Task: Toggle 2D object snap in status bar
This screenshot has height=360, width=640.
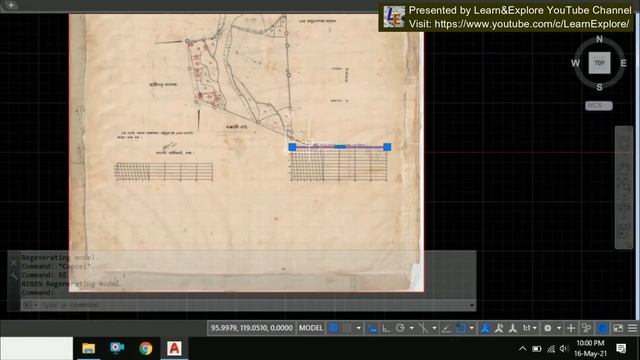Action: (x=461, y=328)
